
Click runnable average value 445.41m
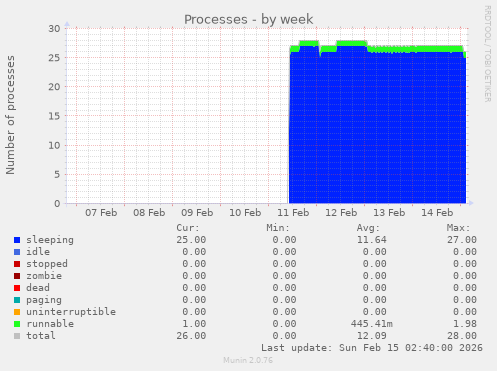(x=372, y=324)
